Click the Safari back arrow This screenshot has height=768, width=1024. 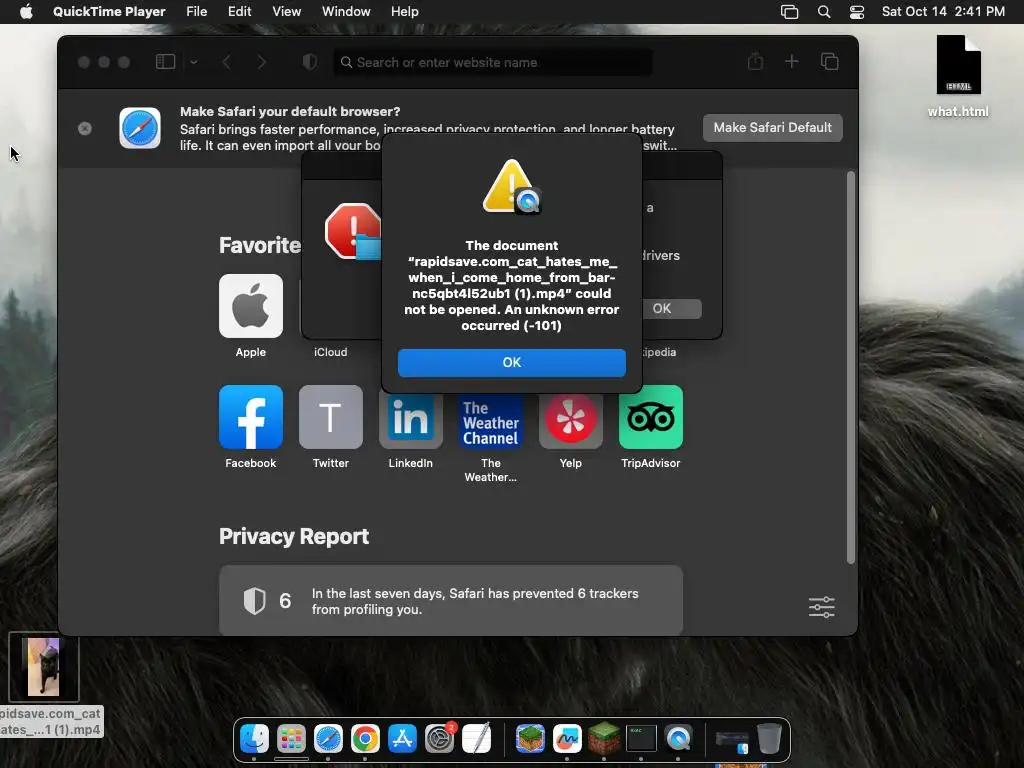[x=227, y=62]
